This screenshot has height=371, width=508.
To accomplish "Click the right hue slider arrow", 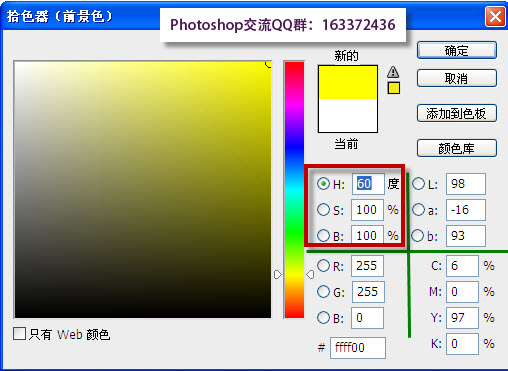I will 310,274.
